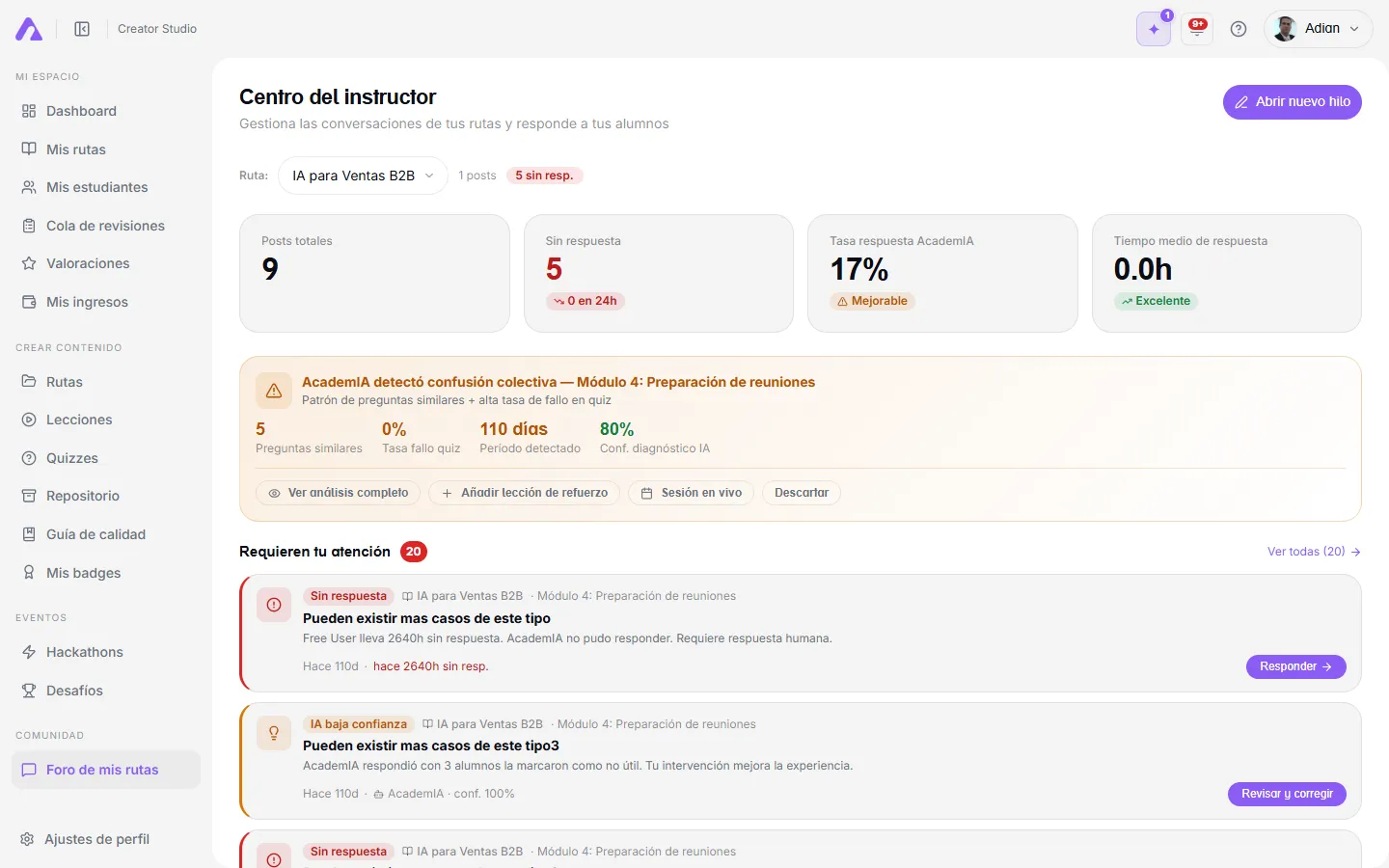Click Responder on the unanswered thread
This screenshot has height=868, width=1389.
pos(1296,666)
